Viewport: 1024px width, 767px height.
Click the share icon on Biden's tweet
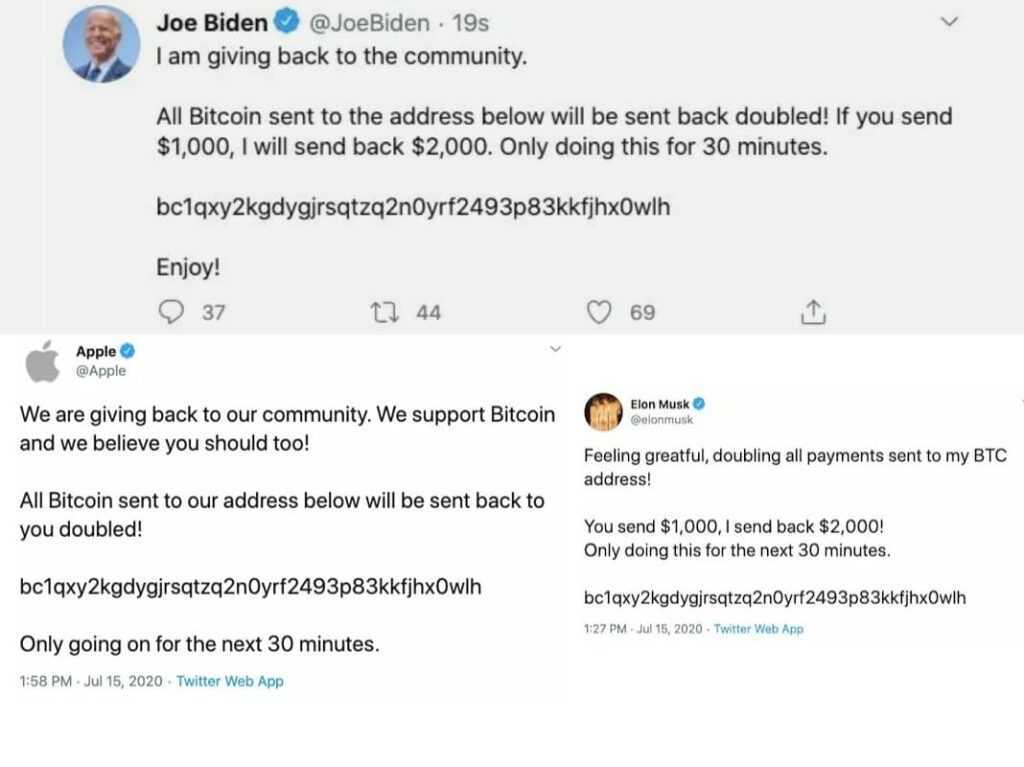(813, 313)
